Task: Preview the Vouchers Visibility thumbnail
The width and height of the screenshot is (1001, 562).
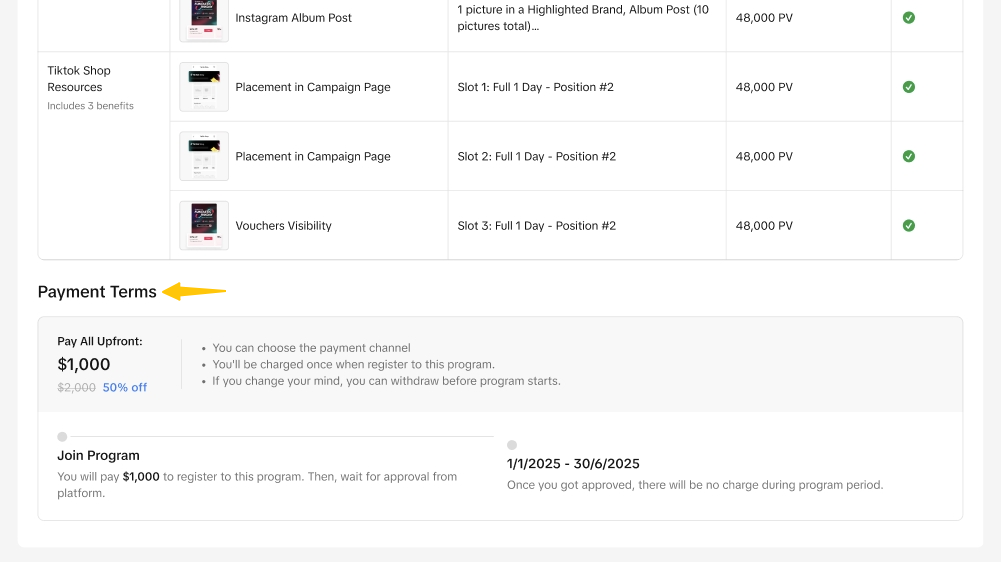Action: [204, 226]
